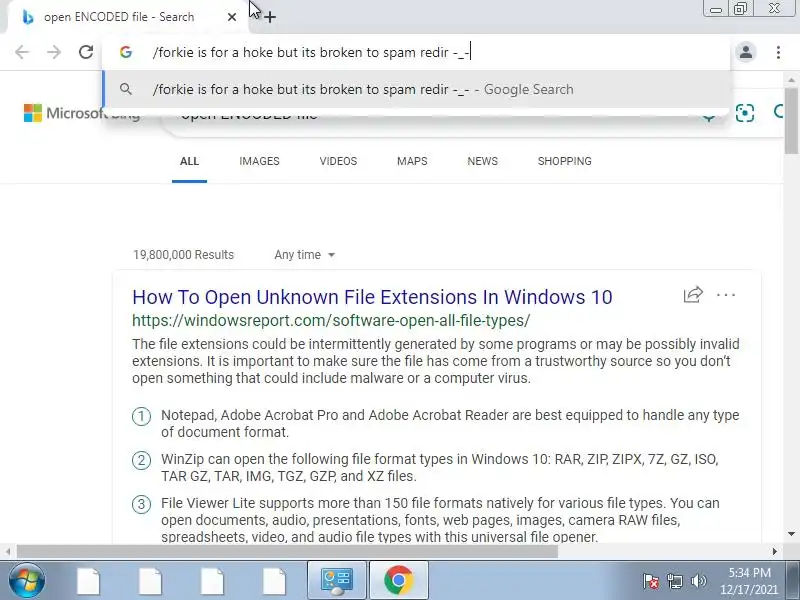Click the scroll-down arrow on the page

tap(791, 534)
